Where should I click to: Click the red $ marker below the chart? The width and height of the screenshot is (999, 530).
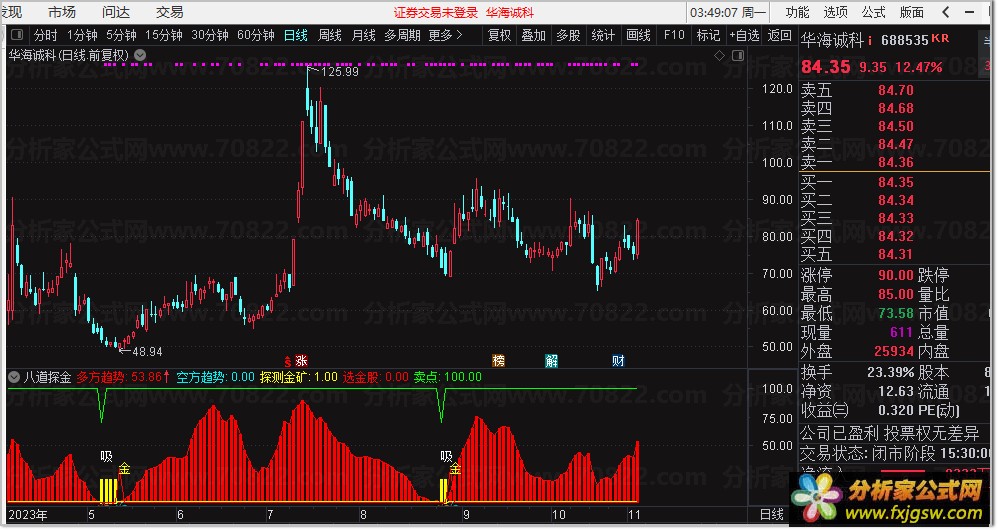[287, 361]
